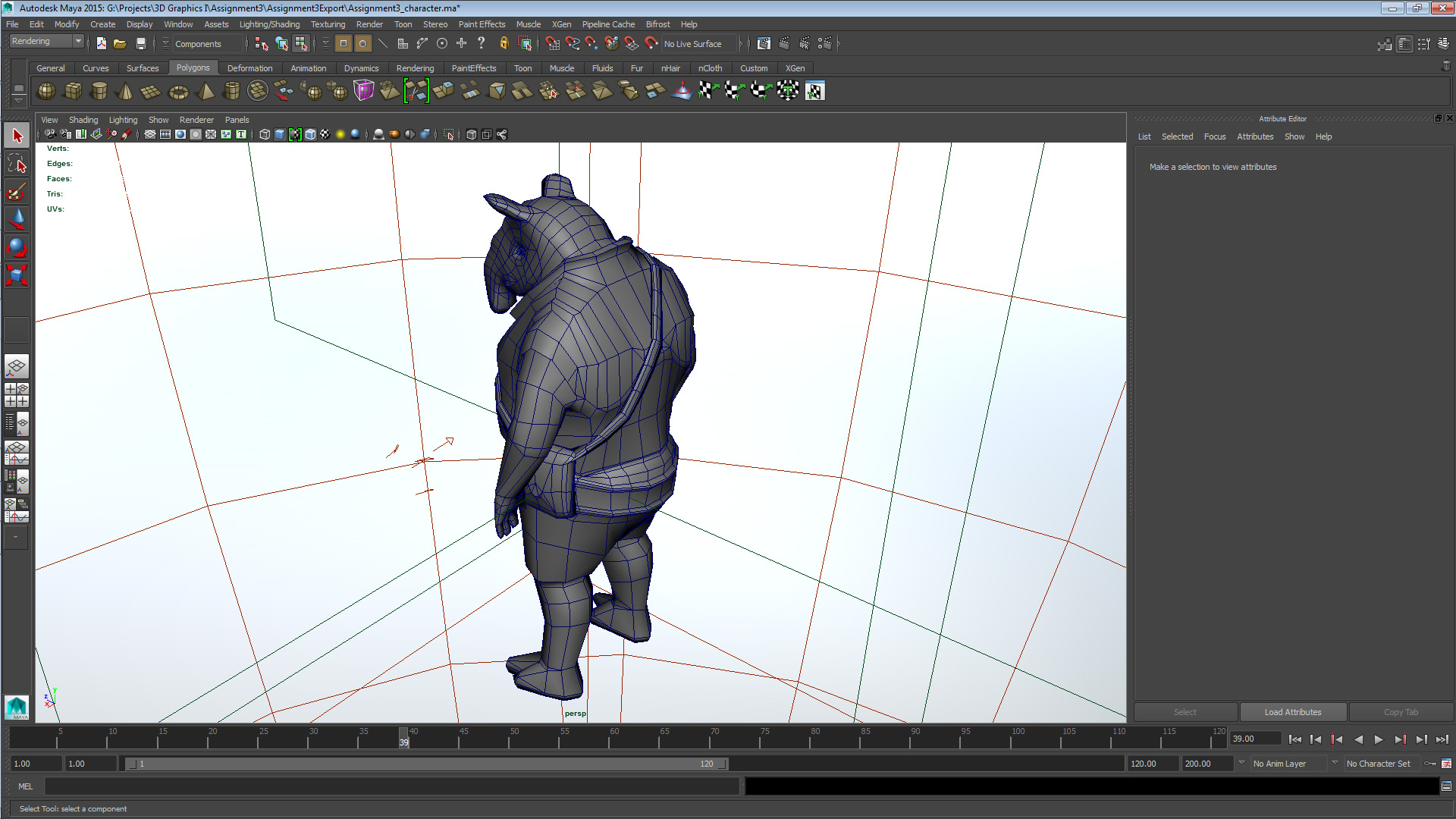The height and width of the screenshot is (819, 1456).
Task: Select the Move tool in the toolbox
Action: click(16, 219)
